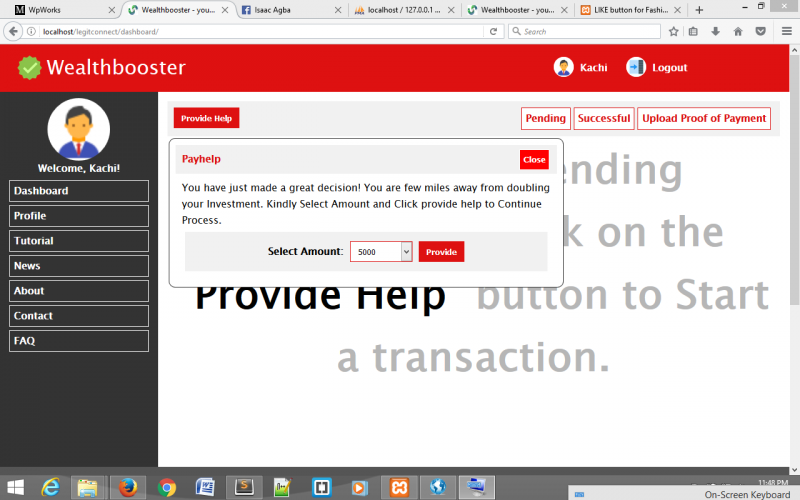Click the Firefox taskbar icon
The width and height of the screenshot is (800, 500).
[x=128, y=488]
